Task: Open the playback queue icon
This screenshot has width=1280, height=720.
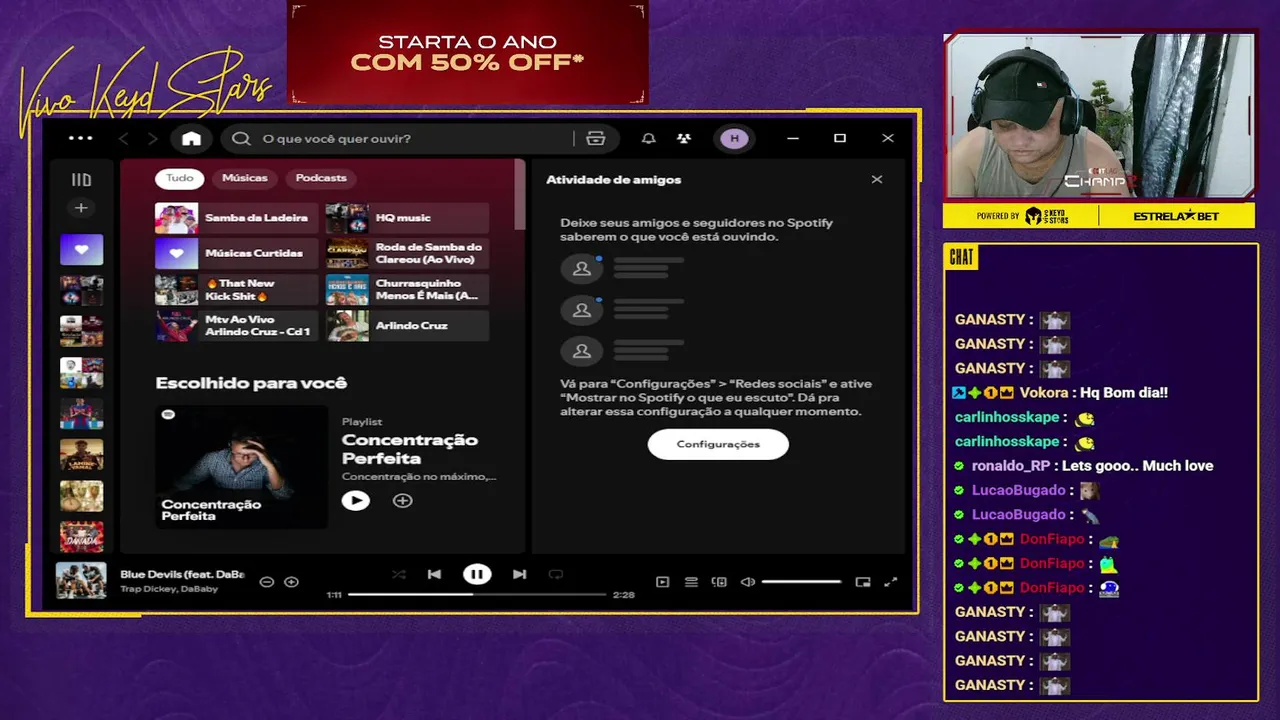Action: pos(691,582)
